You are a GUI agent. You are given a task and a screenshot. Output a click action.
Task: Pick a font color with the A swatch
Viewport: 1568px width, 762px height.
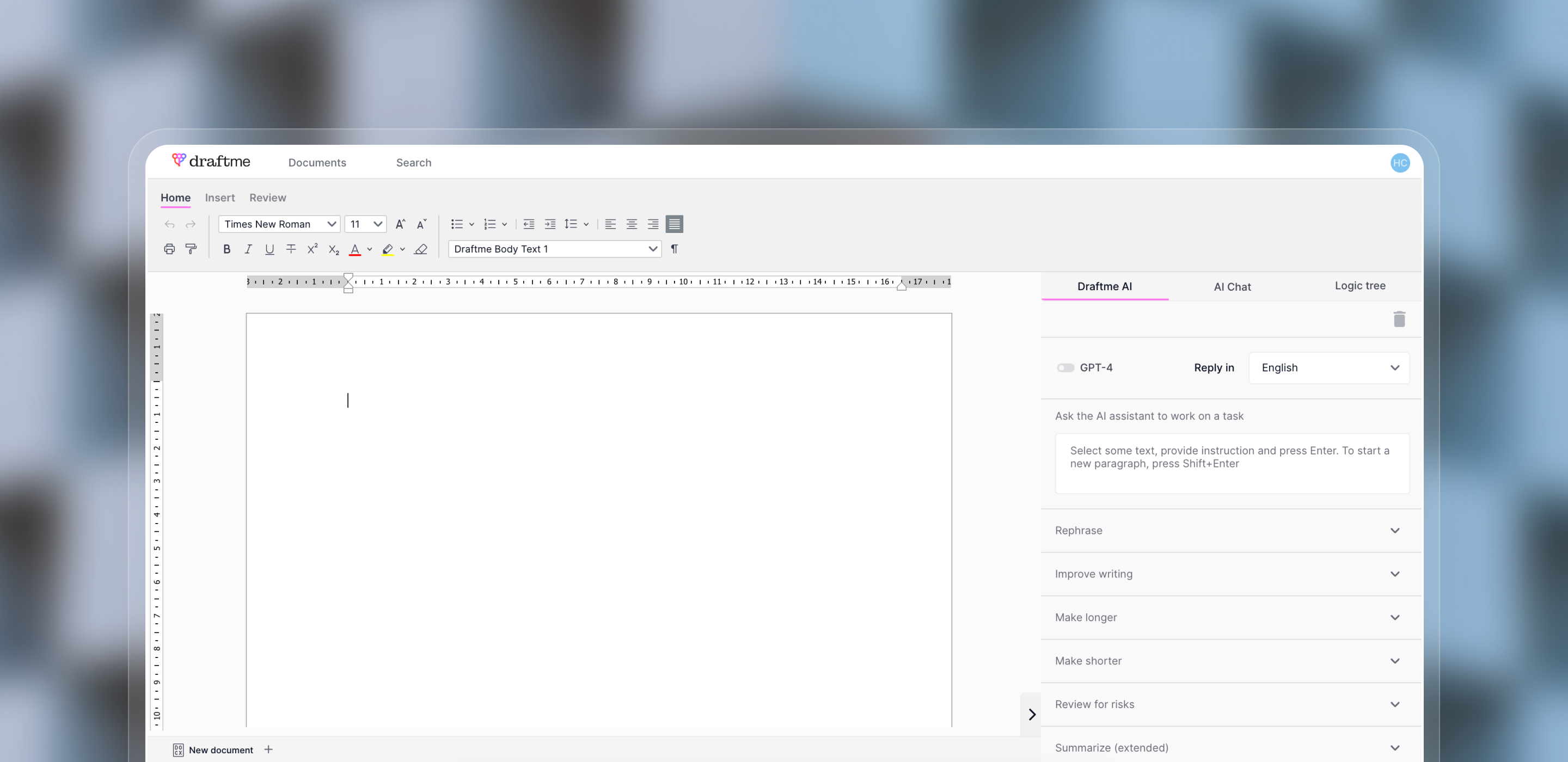click(x=356, y=249)
